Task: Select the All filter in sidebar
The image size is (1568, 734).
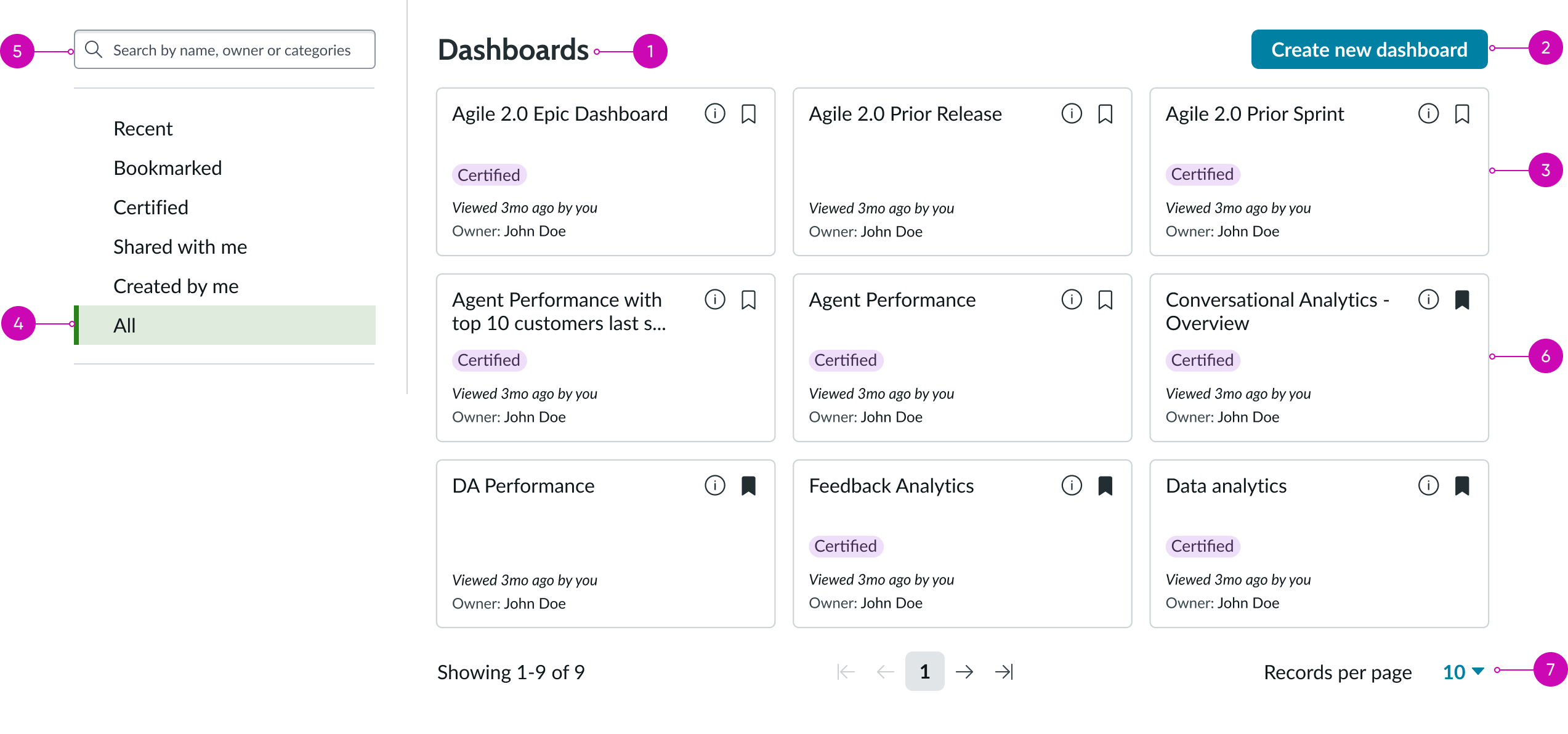Action: pyautogui.click(x=124, y=325)
